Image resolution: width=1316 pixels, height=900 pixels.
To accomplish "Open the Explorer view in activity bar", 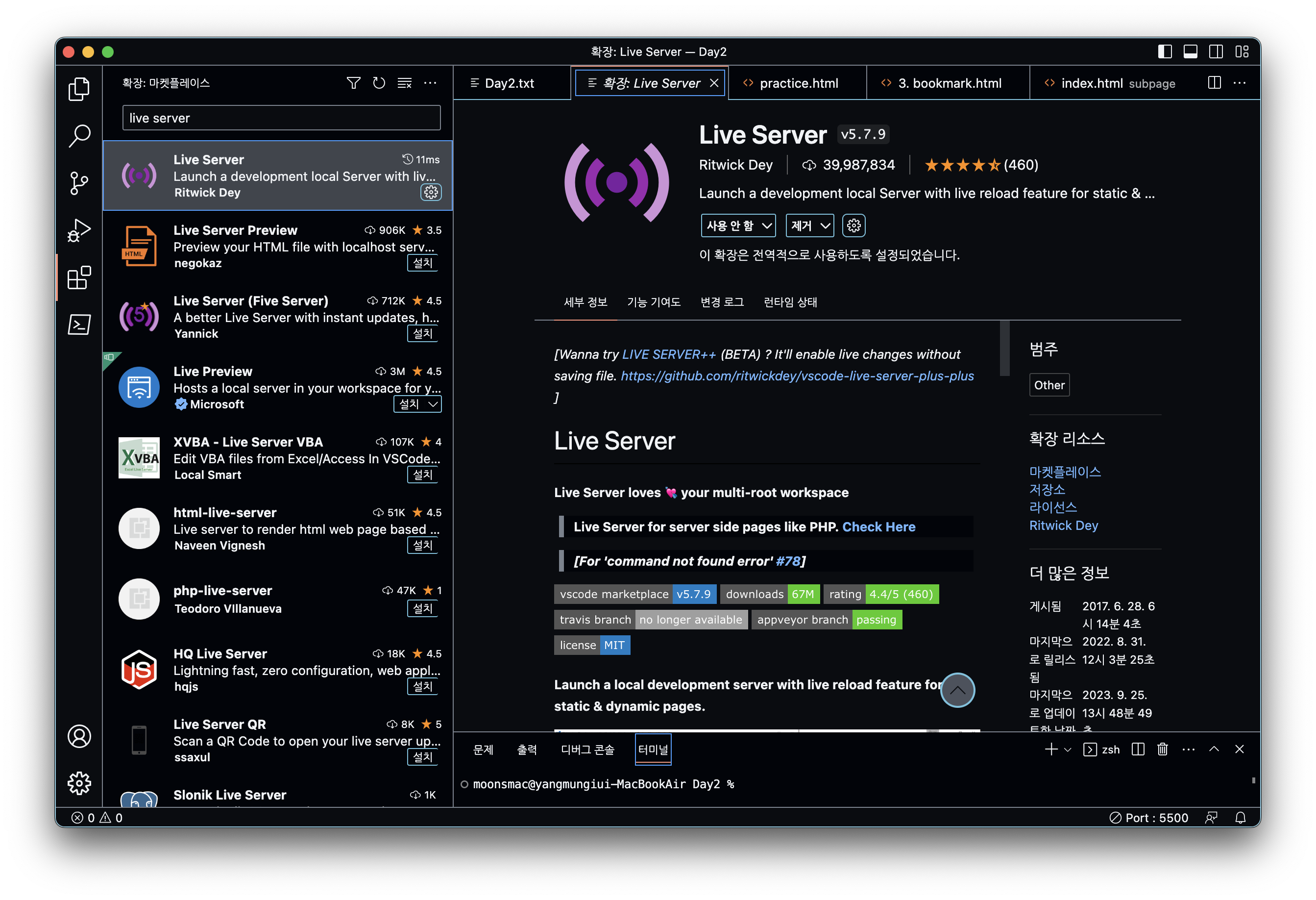I will [x=79, y=89].
